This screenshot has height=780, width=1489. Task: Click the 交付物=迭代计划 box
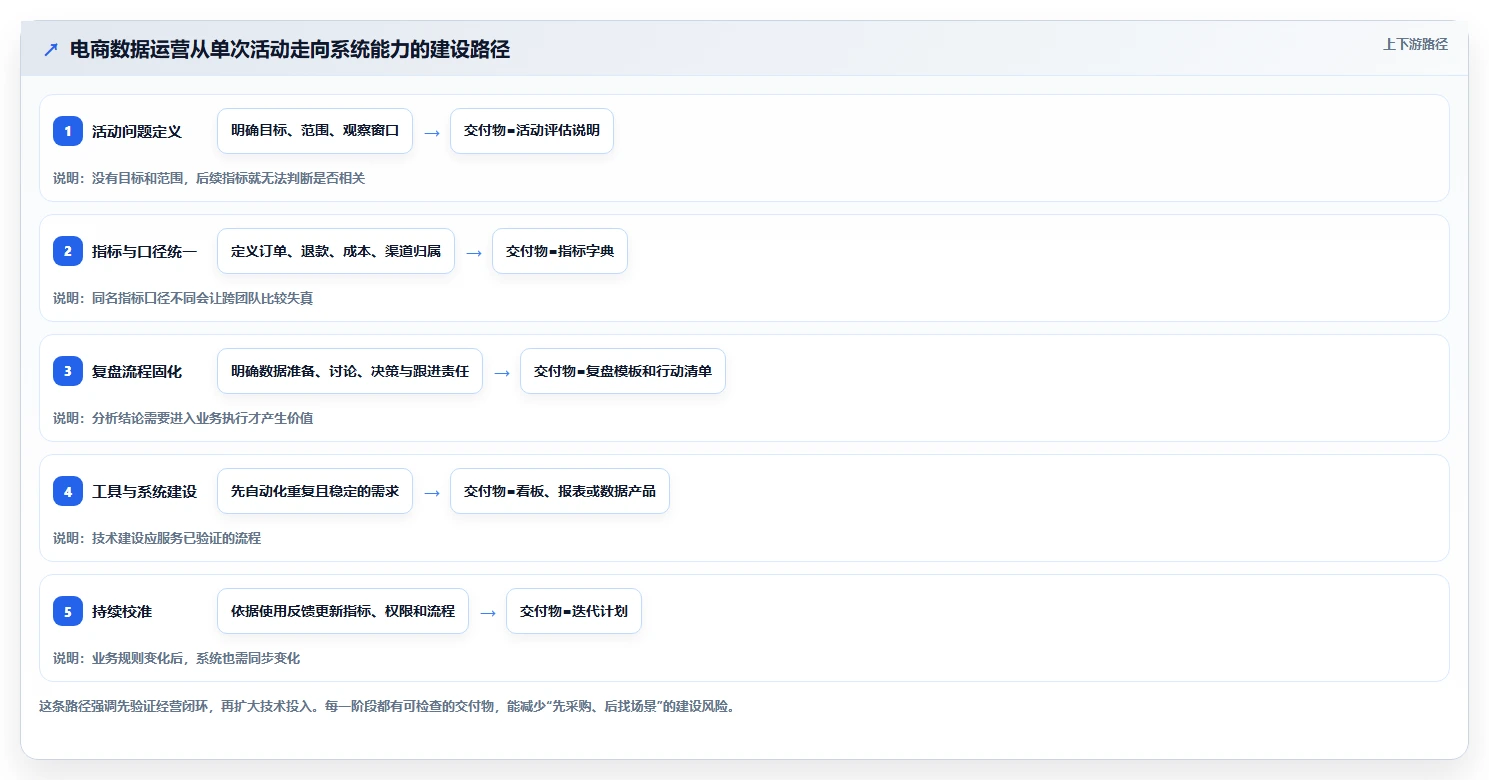click(574, 611)
